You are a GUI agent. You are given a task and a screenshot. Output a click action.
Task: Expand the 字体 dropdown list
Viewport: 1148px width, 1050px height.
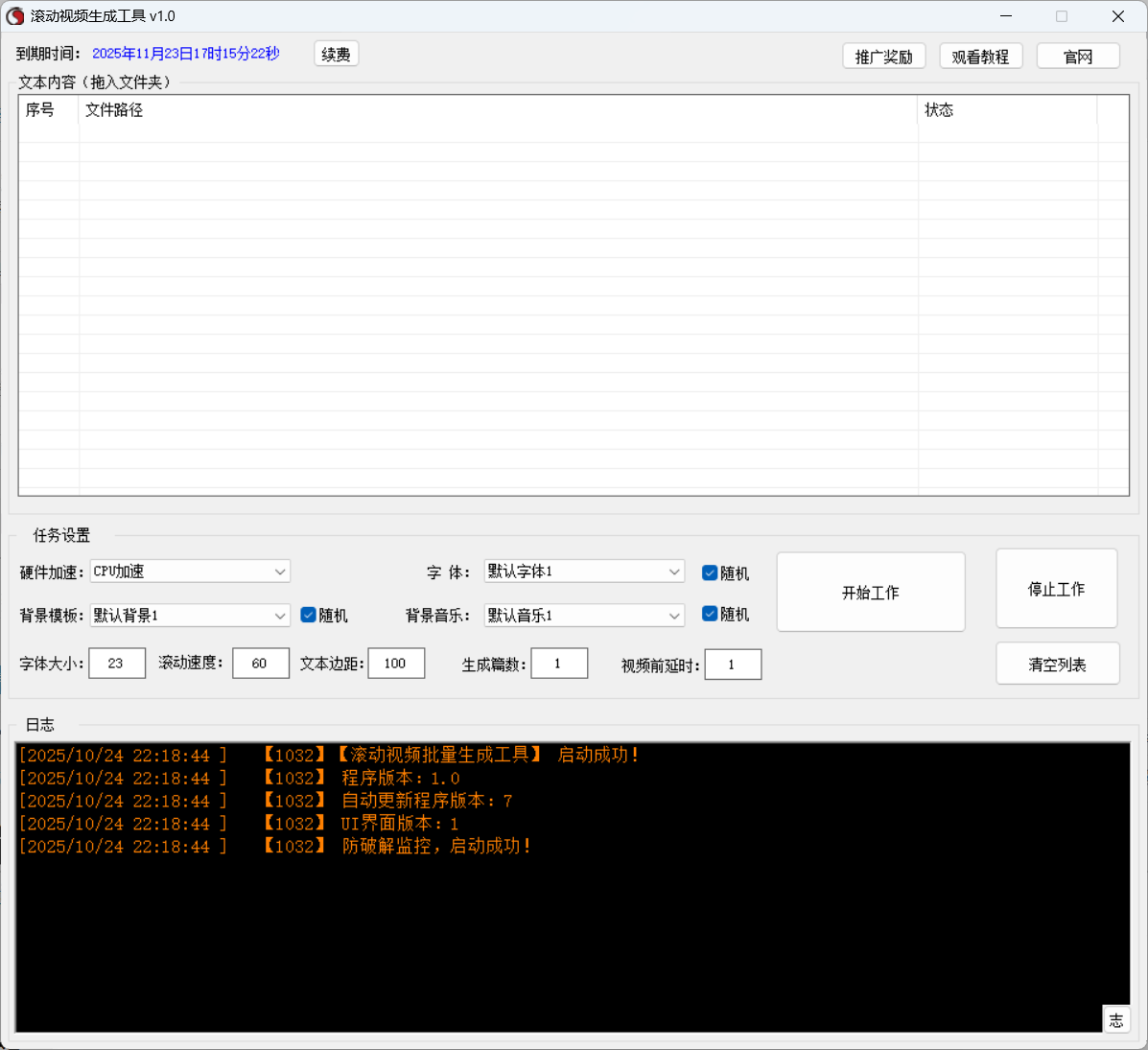click(583, 572)
